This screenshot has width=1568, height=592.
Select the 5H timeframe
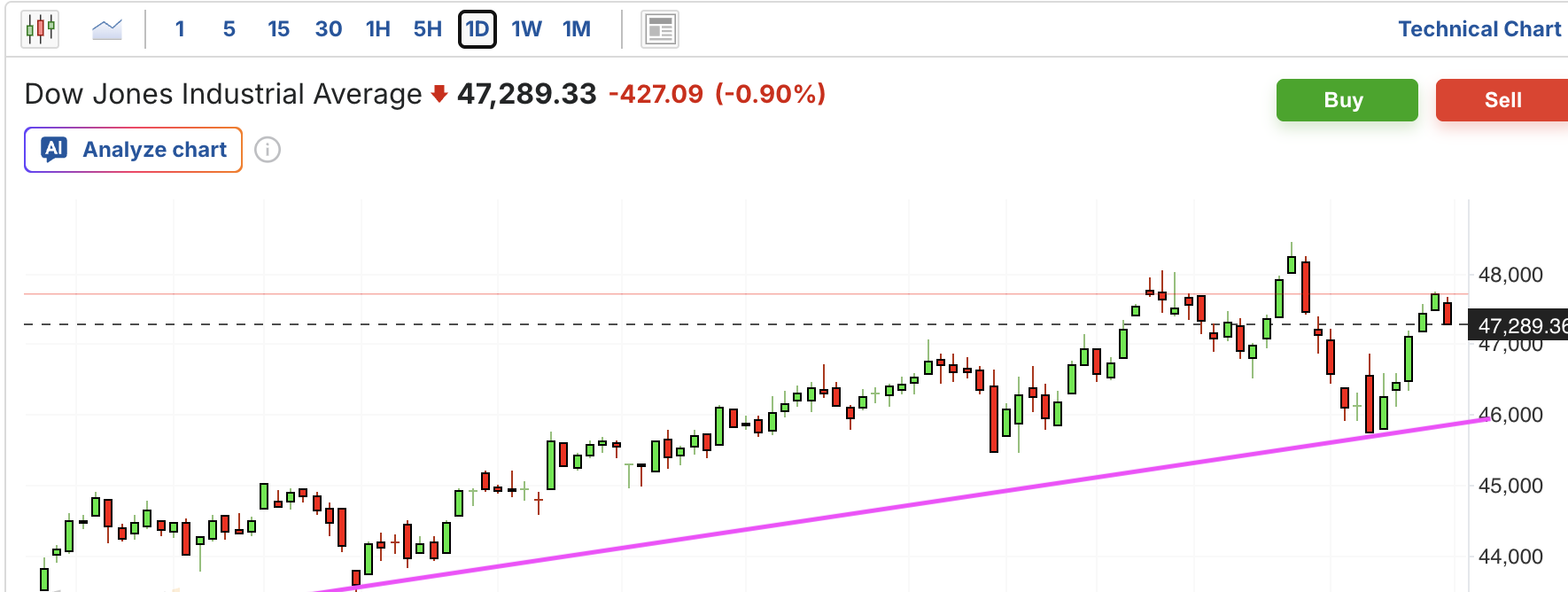[428, 29]
